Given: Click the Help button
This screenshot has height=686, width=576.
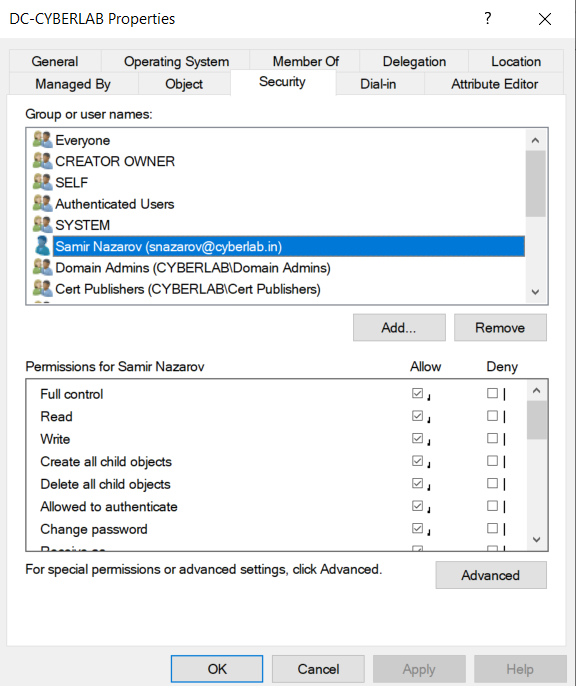Looking at the screenshot, I should click(x=520, y=669).
